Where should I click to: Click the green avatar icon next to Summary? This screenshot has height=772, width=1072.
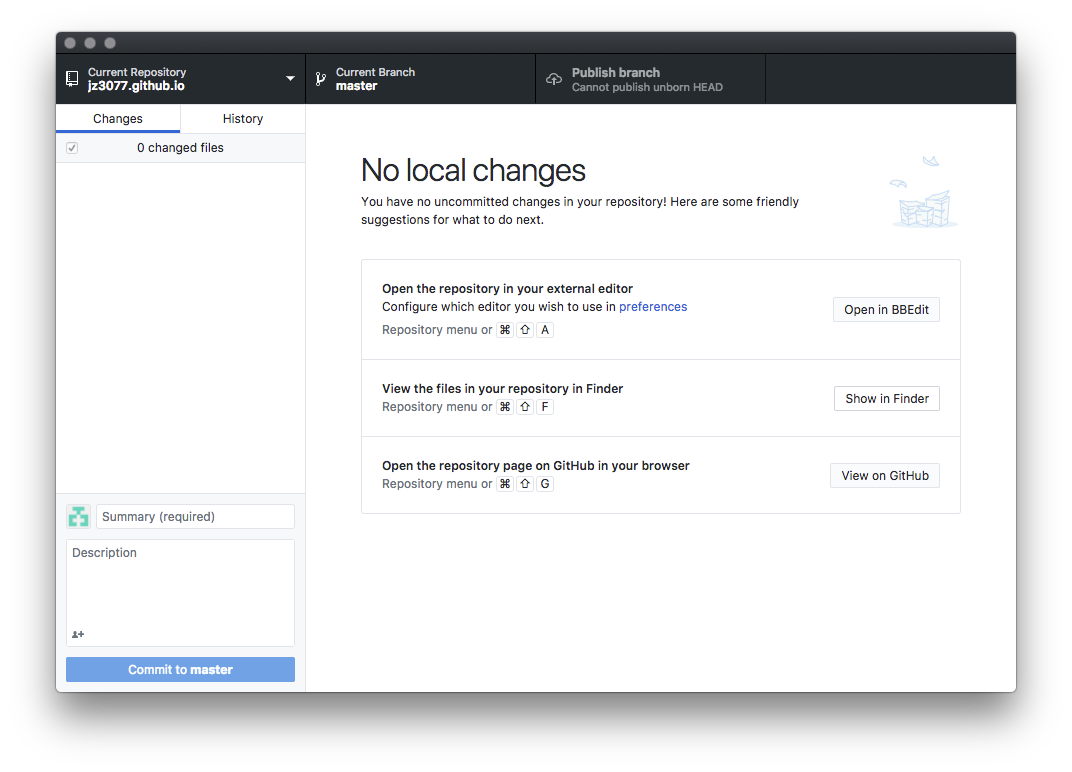click(78, 516)
